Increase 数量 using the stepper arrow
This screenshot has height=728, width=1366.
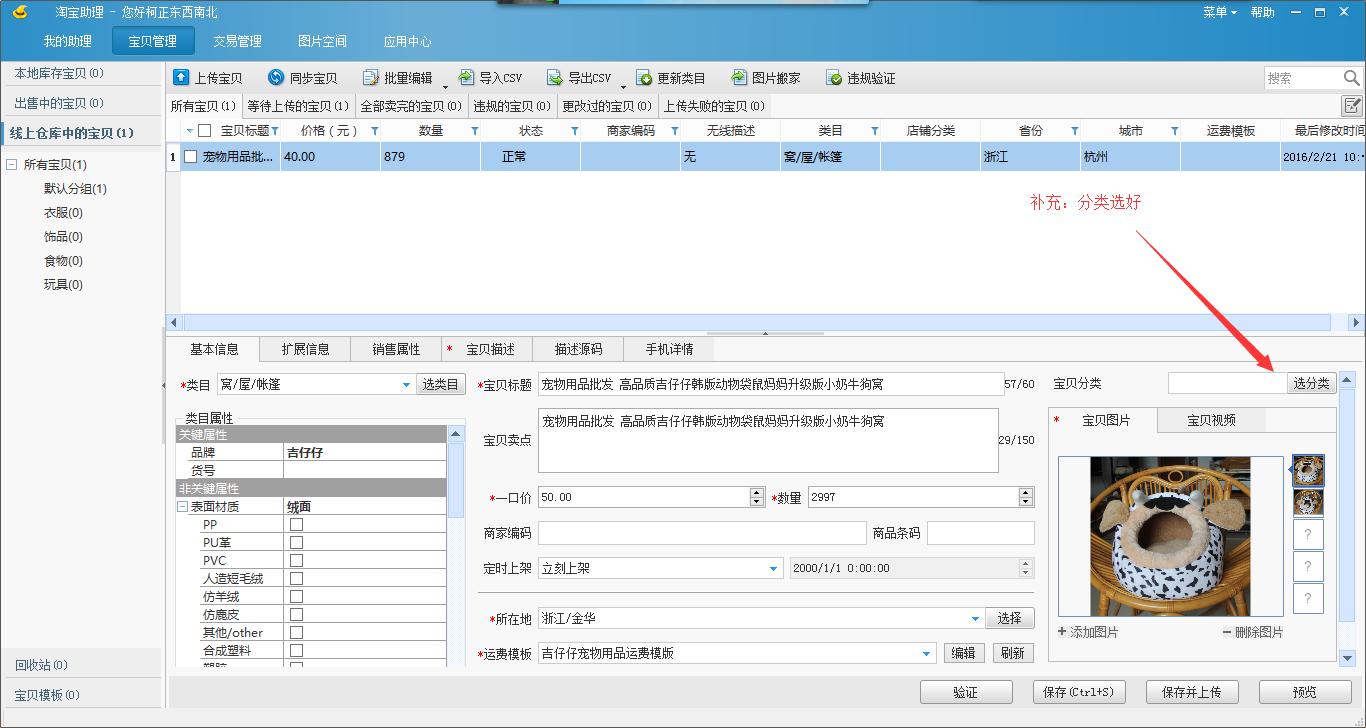[1024, 491]
